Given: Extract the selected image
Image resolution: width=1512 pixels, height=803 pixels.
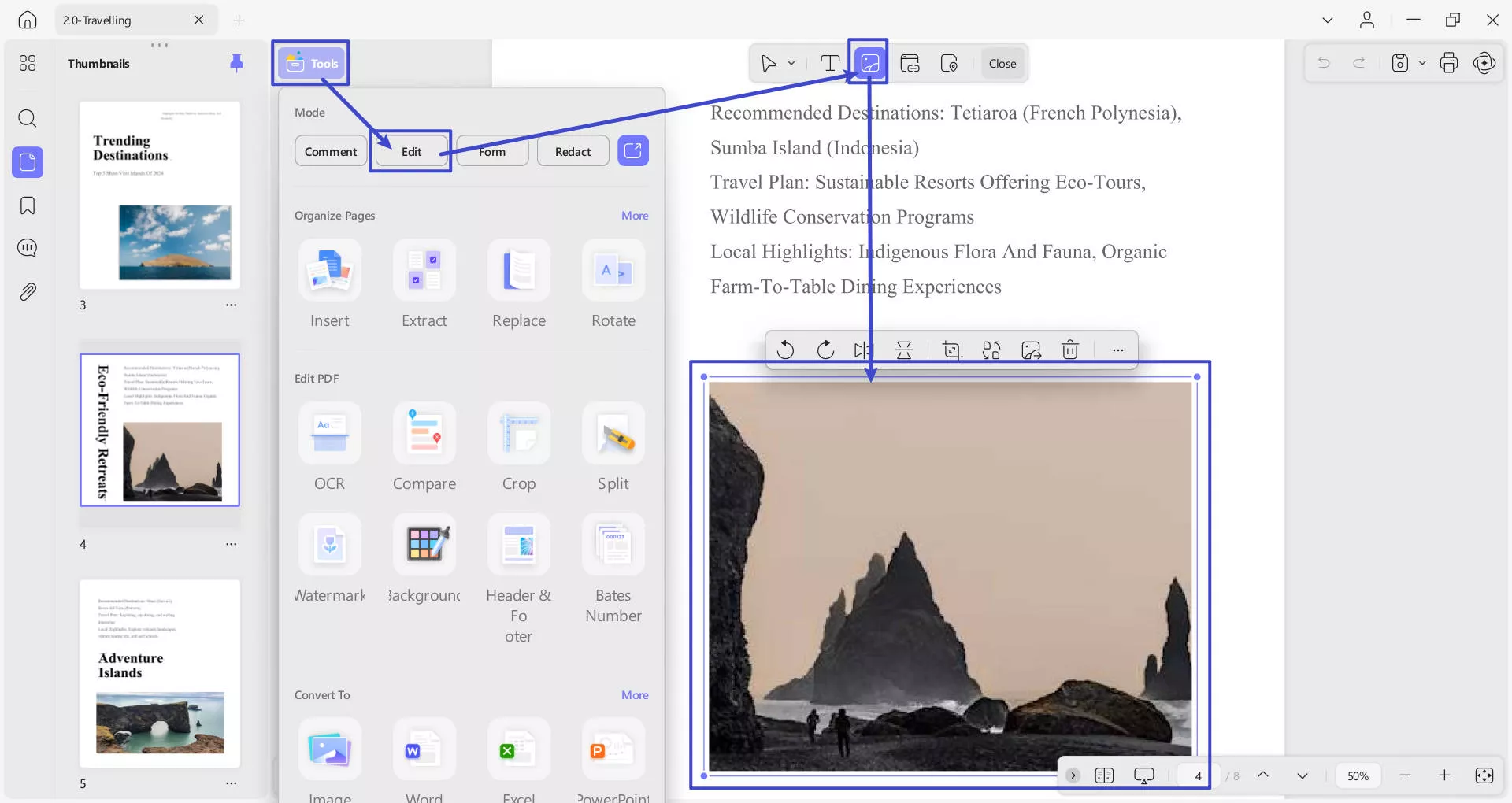Looking at the screenshot, I should click(1031, 350).
